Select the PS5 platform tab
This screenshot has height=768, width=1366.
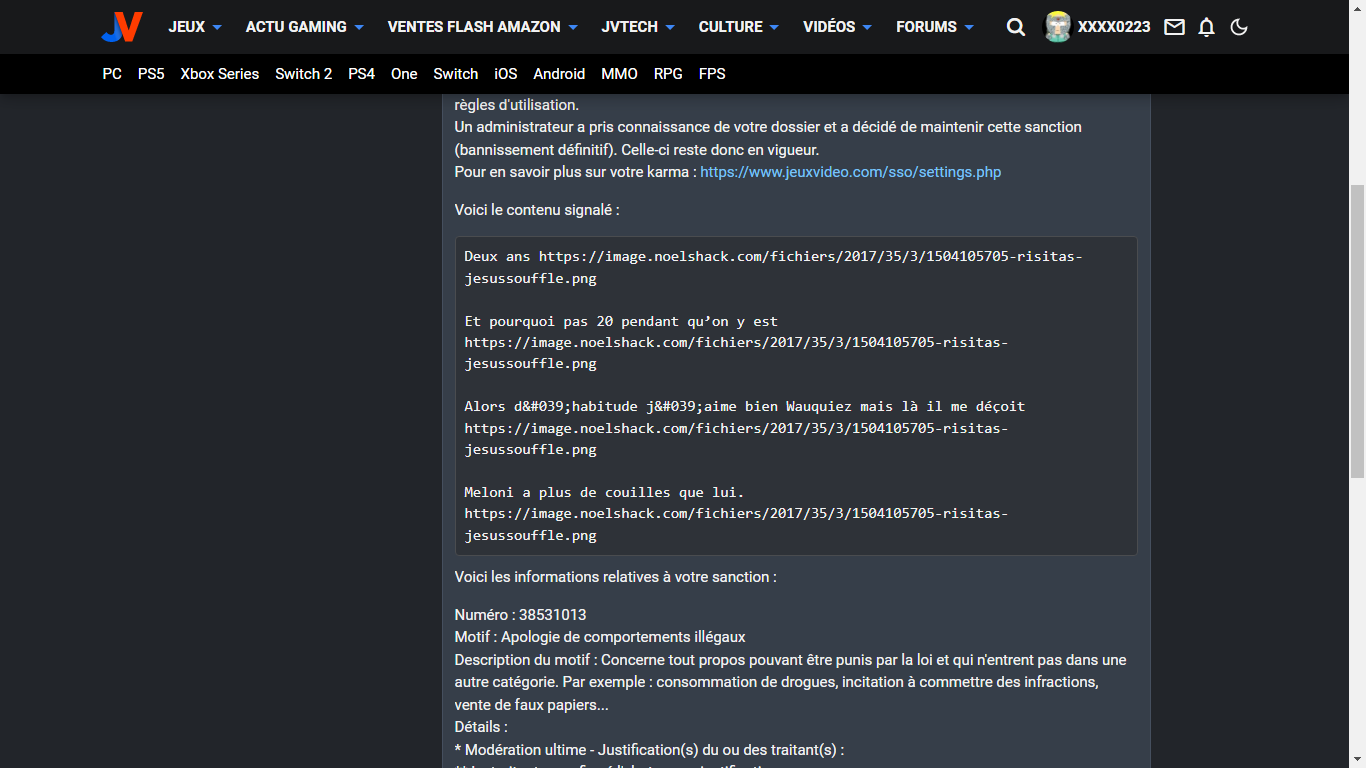(x=151, y=74)
